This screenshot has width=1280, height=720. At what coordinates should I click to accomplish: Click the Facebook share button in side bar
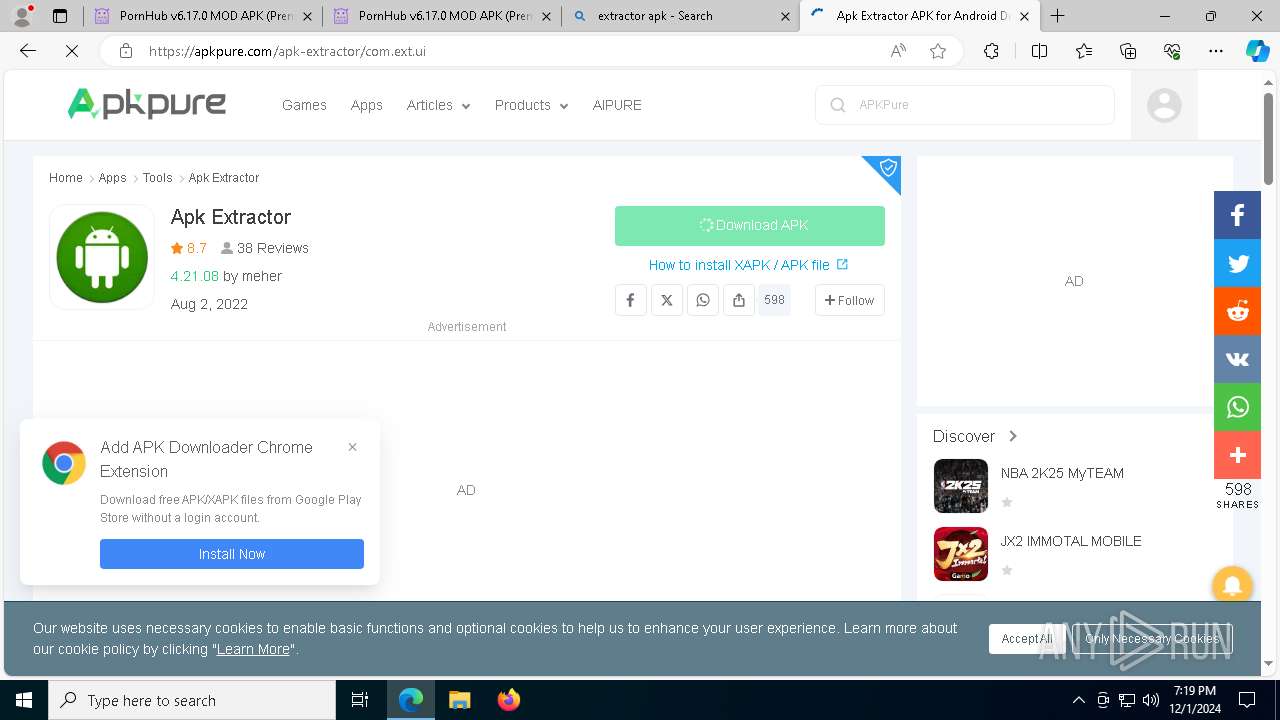pyautogui.click(x=1237, y=215)
